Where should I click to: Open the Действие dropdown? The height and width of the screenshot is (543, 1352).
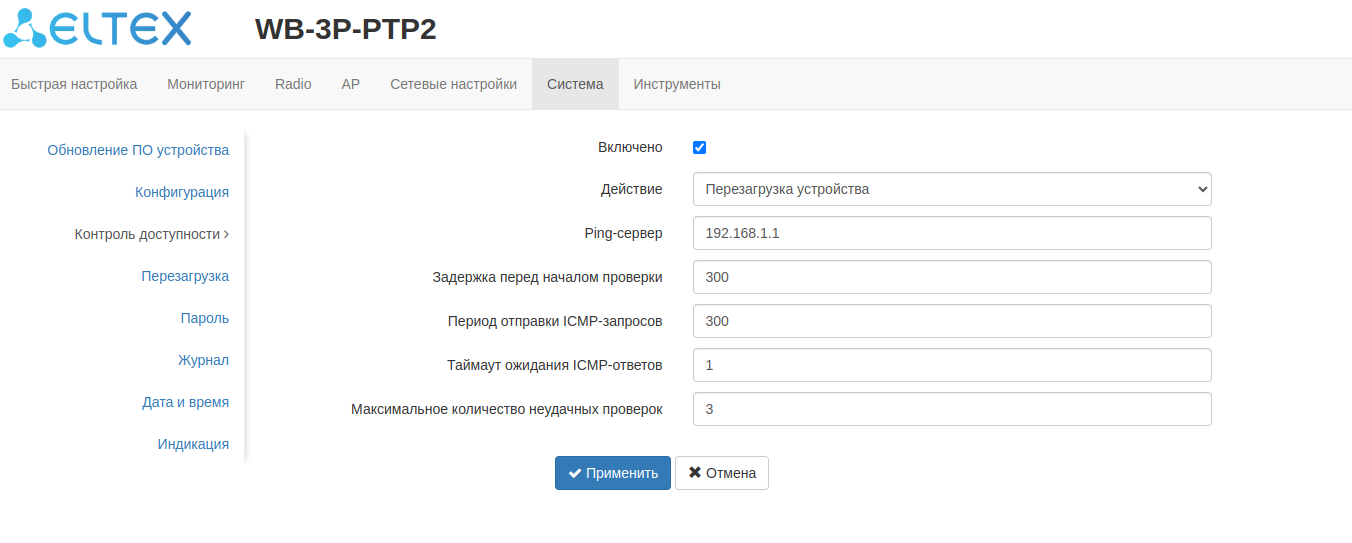pyautogui.click(x=951, y=189)
